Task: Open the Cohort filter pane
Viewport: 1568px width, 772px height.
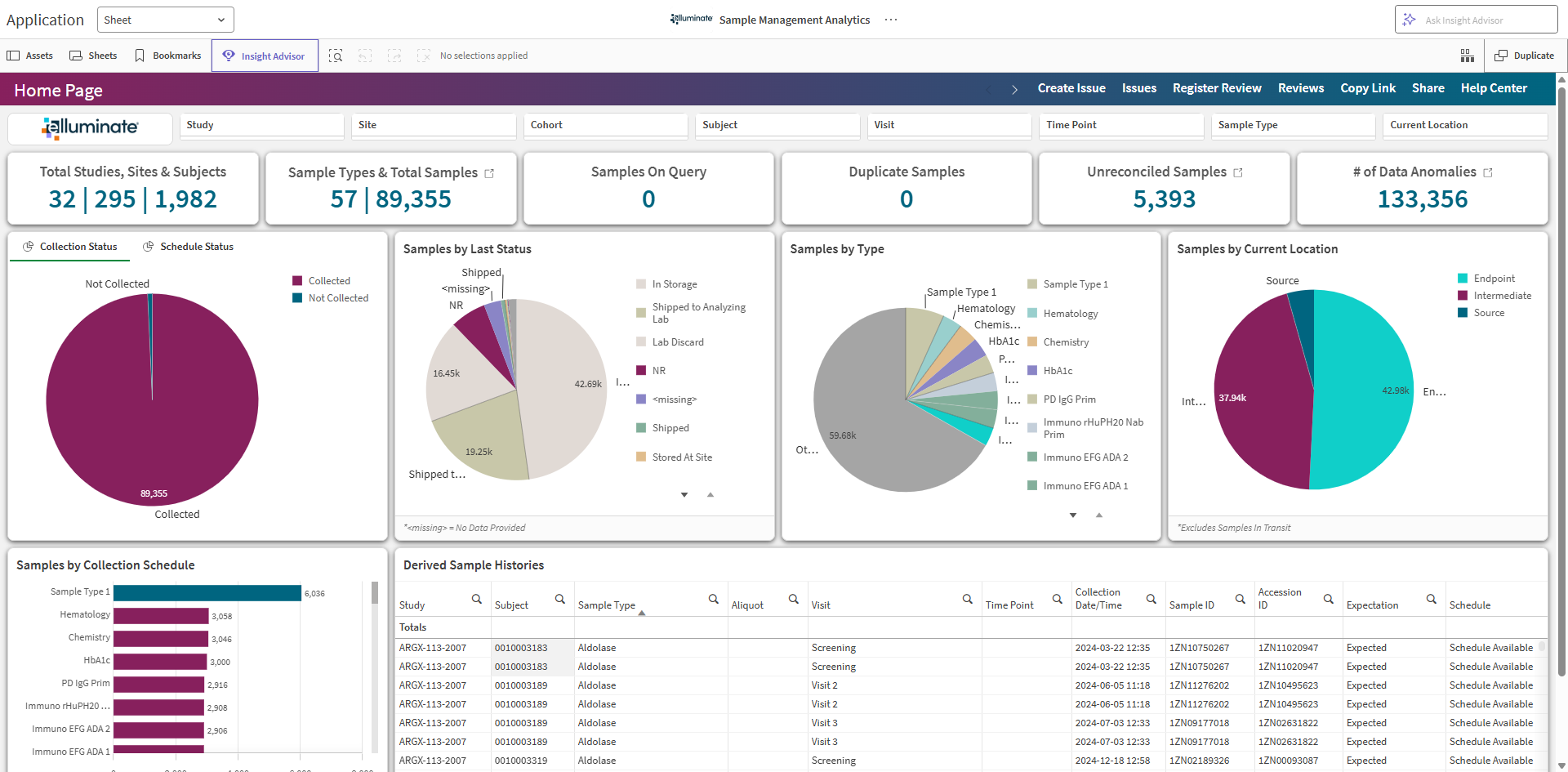Action: point(605,125)
